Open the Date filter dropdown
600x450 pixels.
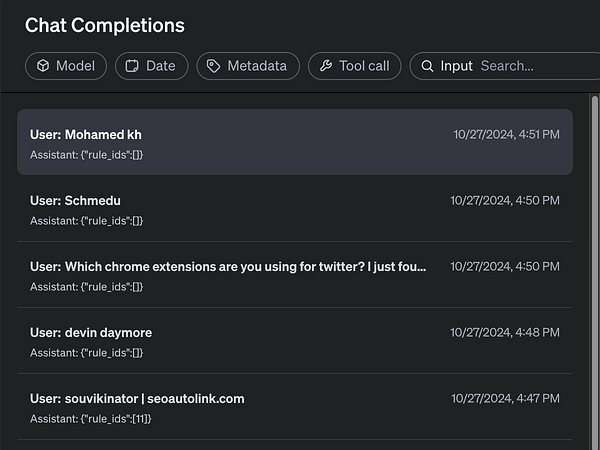(152, 66)
